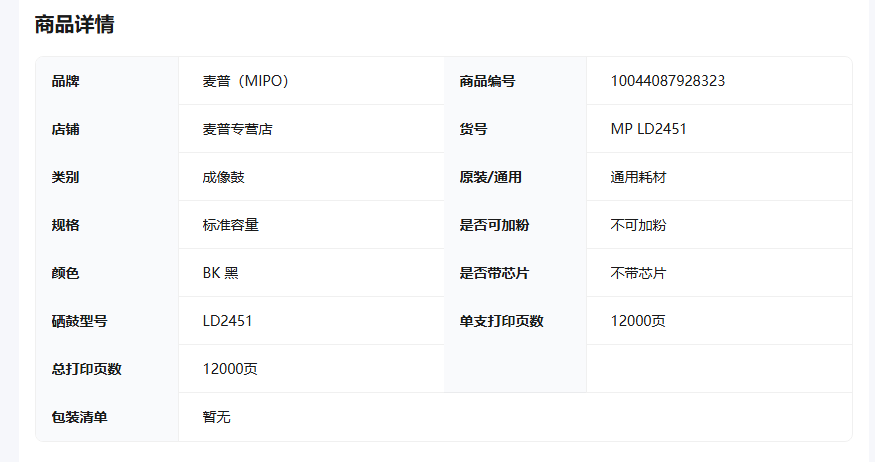
Task: Click the 商品编号 label
Action: (487, 81)
